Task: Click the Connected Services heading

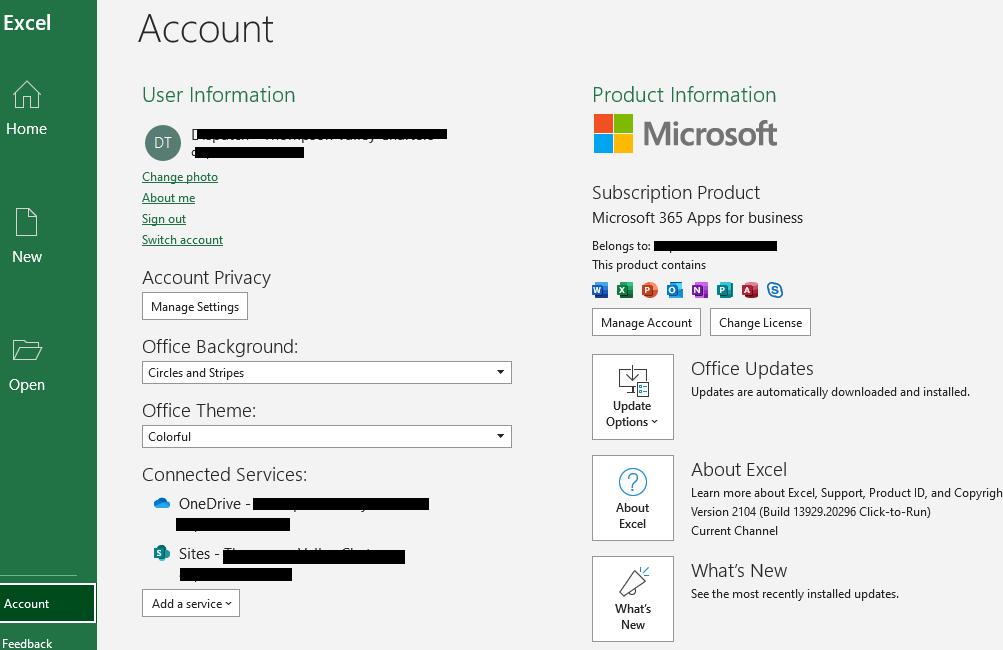Action: [x=225, y=475]
